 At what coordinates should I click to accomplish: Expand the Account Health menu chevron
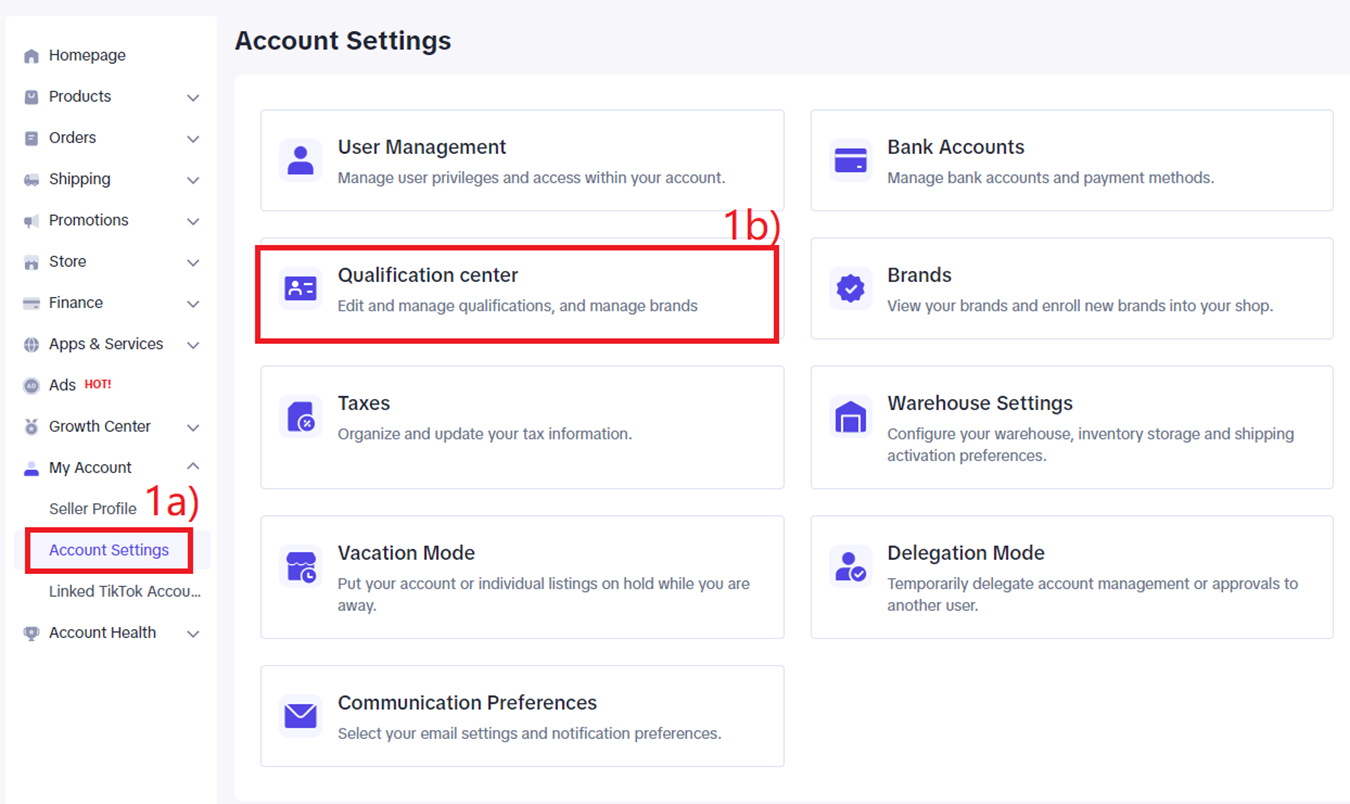[193, 633]
